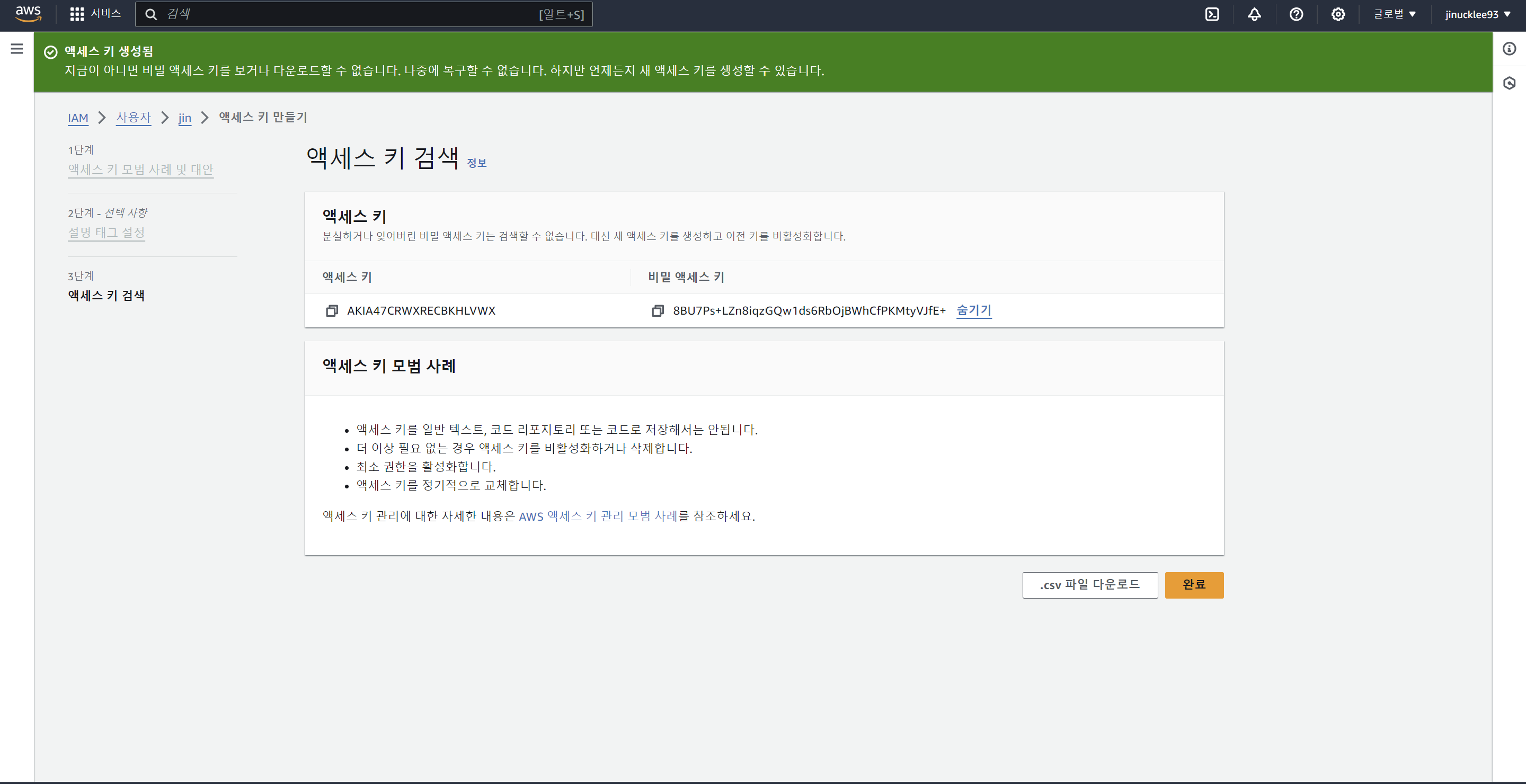Open the hexagon tools icon on right edge

(x=1509, y=83)
